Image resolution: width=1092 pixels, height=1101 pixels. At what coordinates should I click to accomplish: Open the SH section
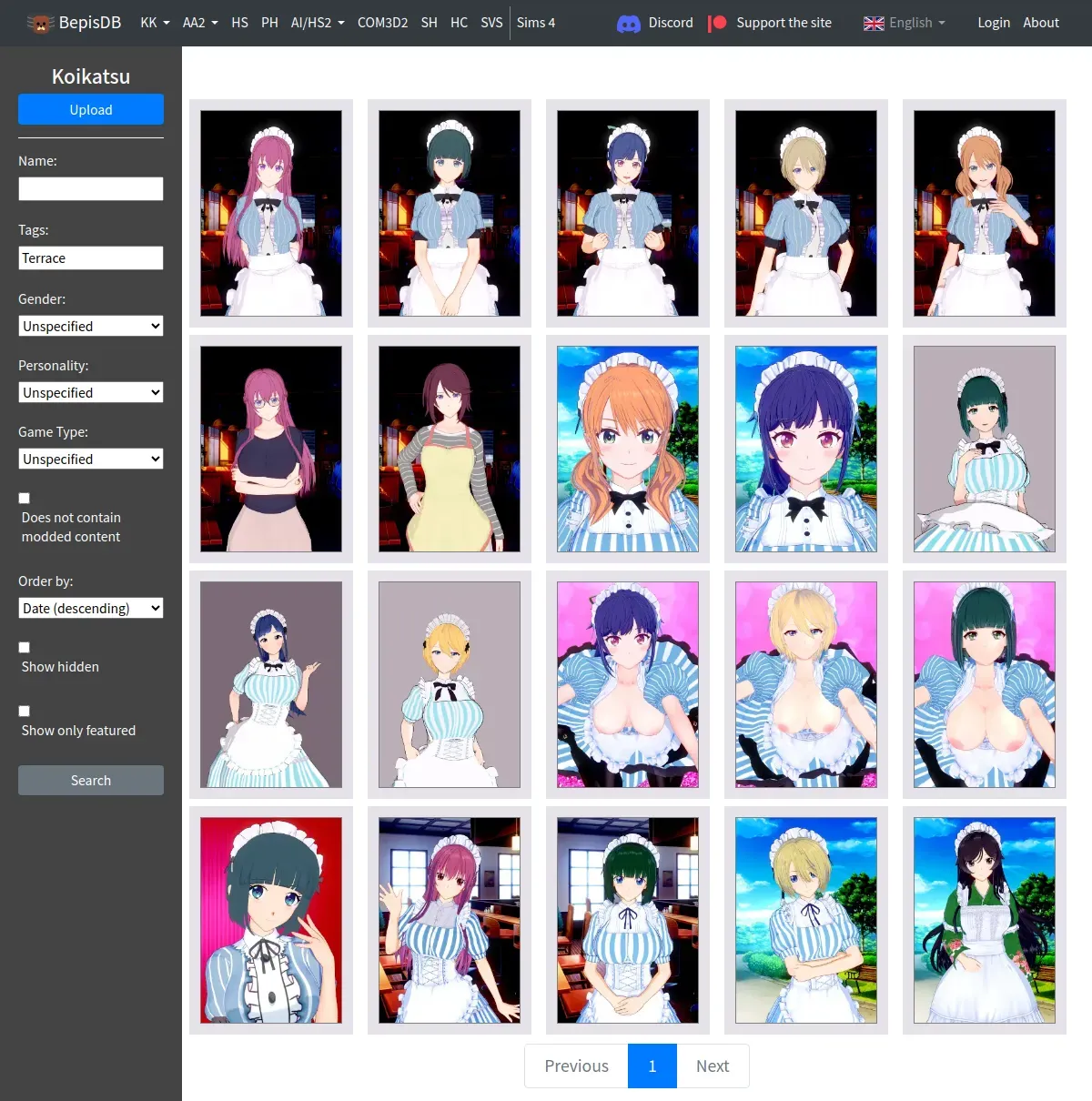[x=430, y=23]
